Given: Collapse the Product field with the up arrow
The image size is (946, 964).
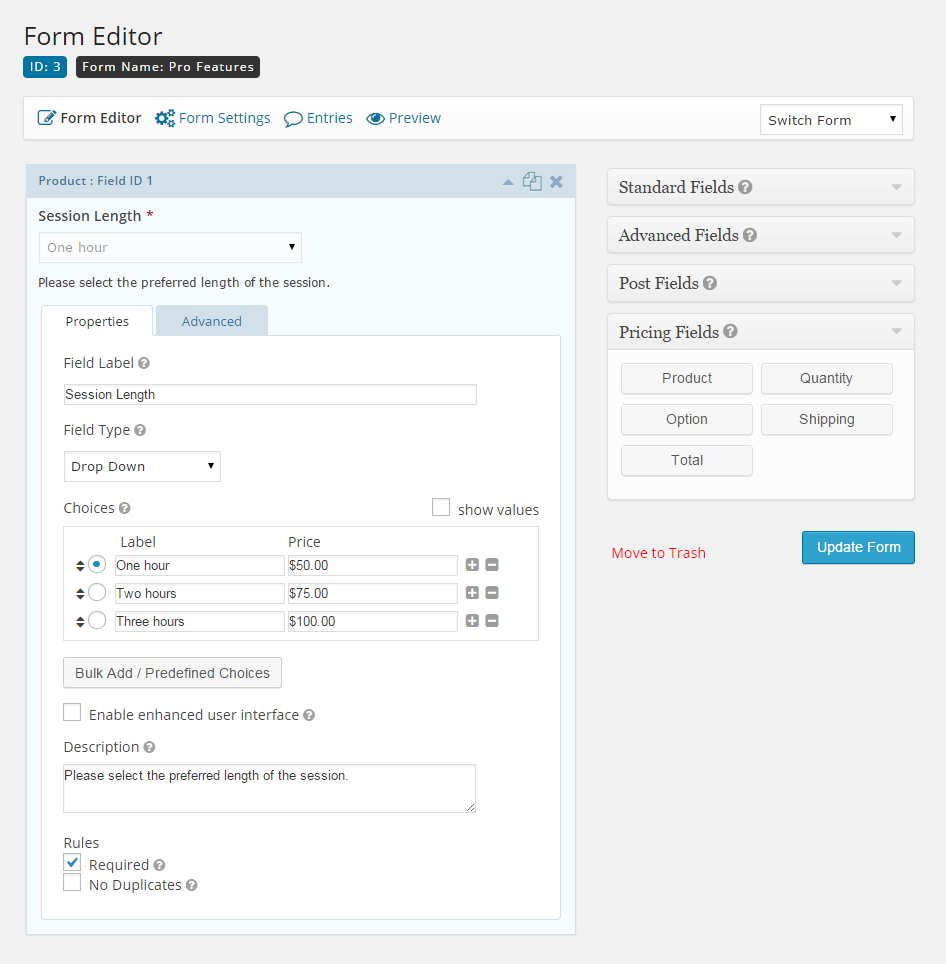Looking at the screenshot, I should coord(508,182).
